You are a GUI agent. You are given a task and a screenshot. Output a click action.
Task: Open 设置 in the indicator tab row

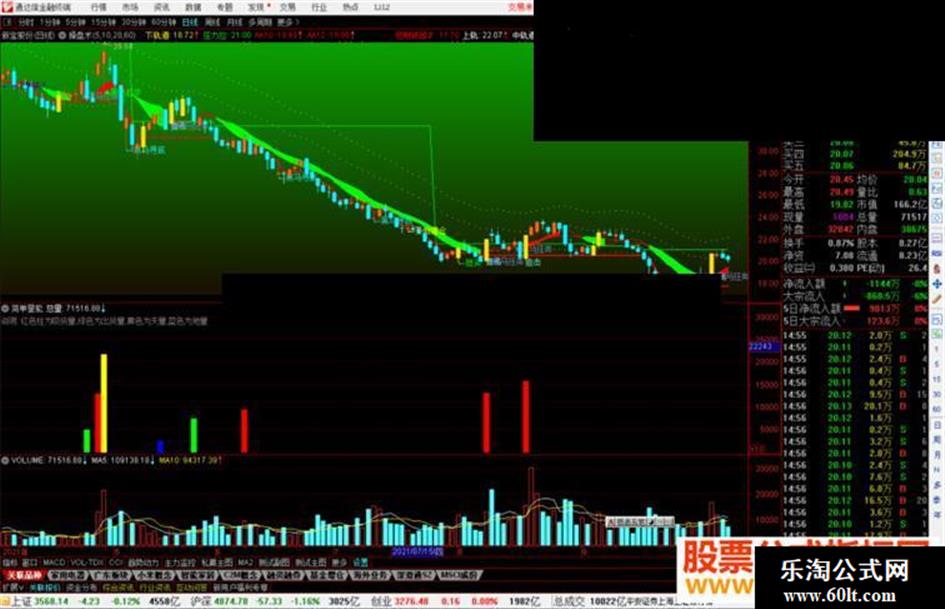360,562
